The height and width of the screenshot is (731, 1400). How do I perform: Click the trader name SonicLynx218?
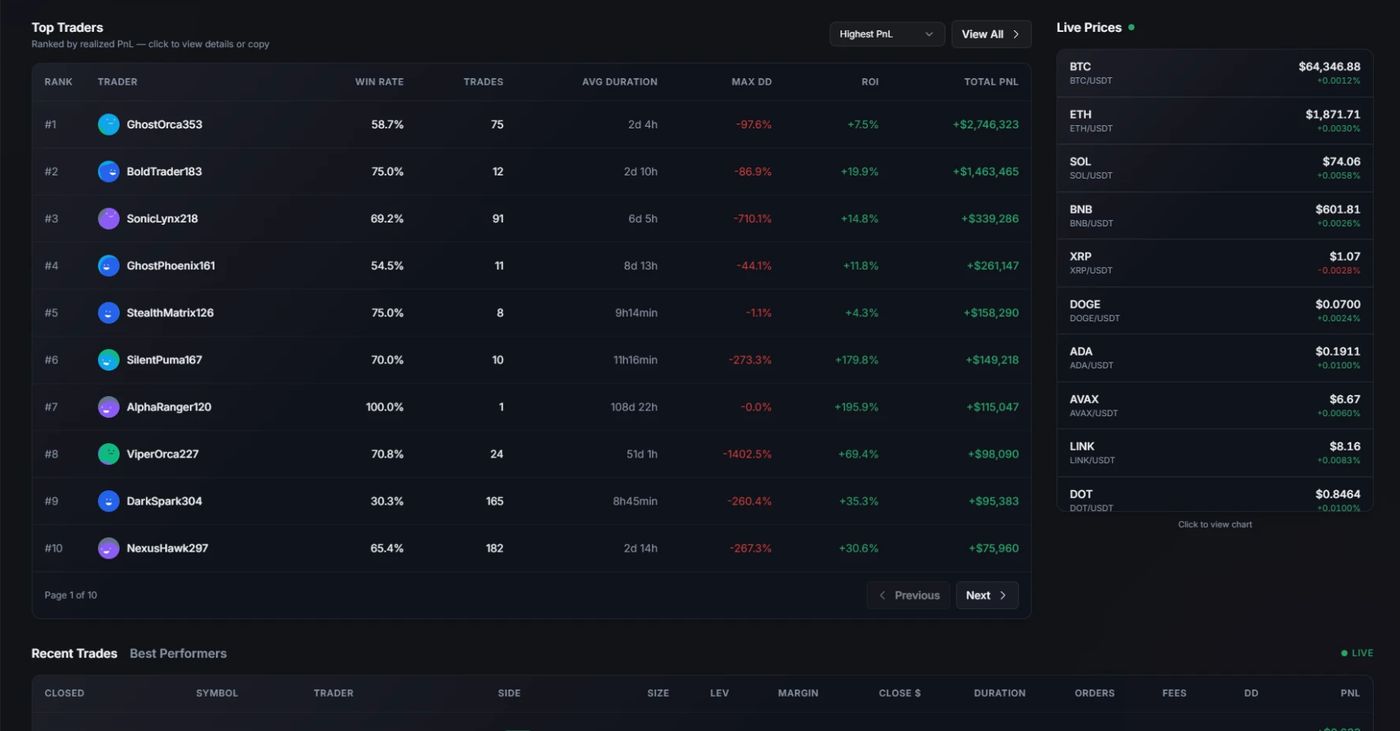click(162, 218)
